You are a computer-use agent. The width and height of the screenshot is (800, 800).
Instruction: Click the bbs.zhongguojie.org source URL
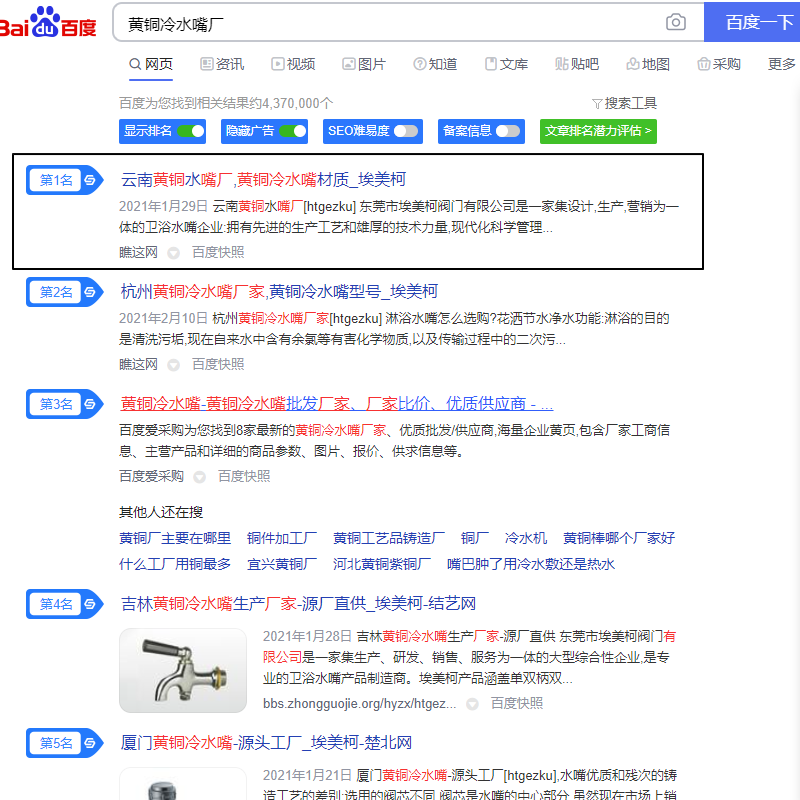pos(359,704)
